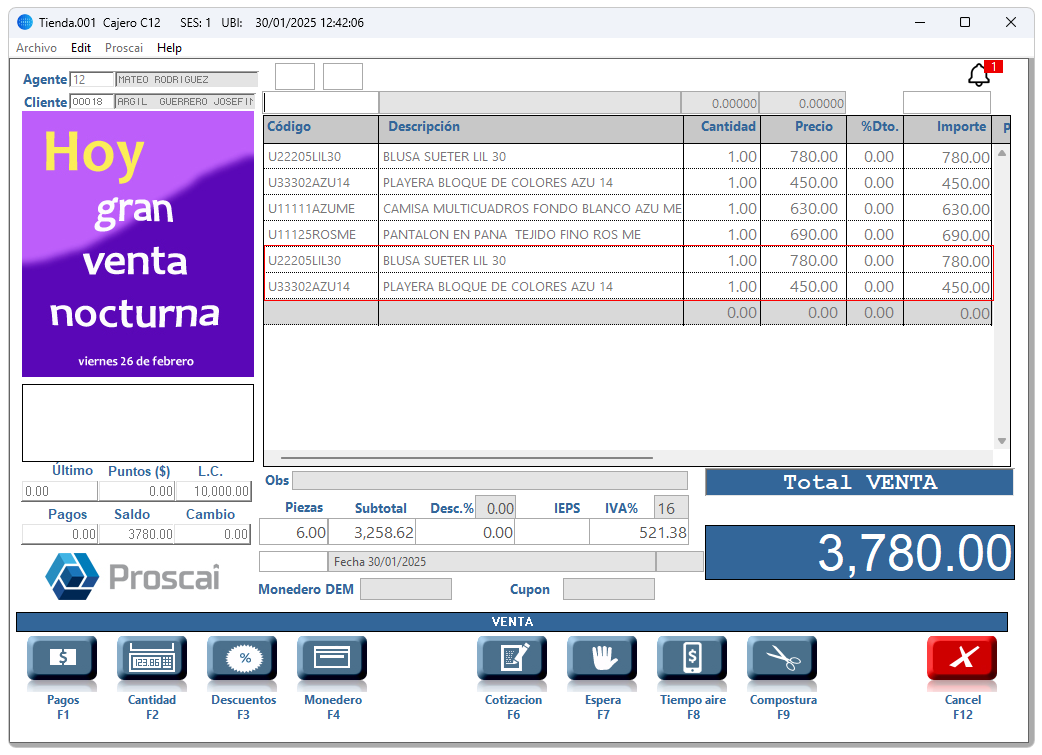Cancel the sale with the red X icon

(962, 659)
